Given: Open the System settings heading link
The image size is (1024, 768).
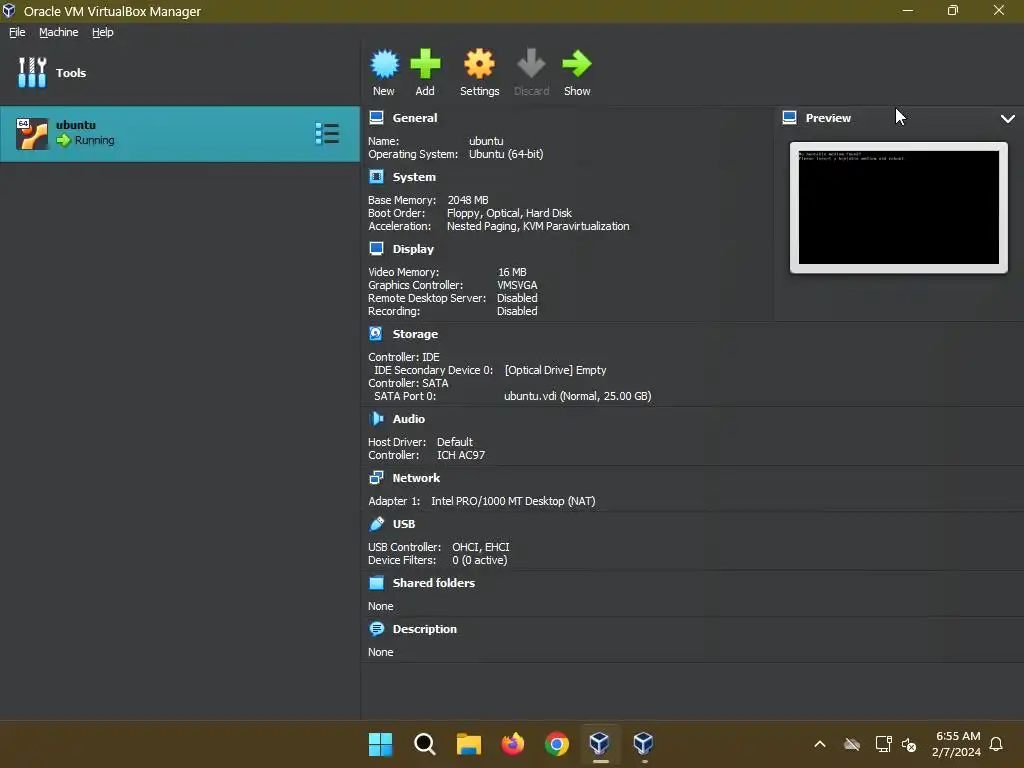Looking at the screenshot, I should (x=414, y=177).
